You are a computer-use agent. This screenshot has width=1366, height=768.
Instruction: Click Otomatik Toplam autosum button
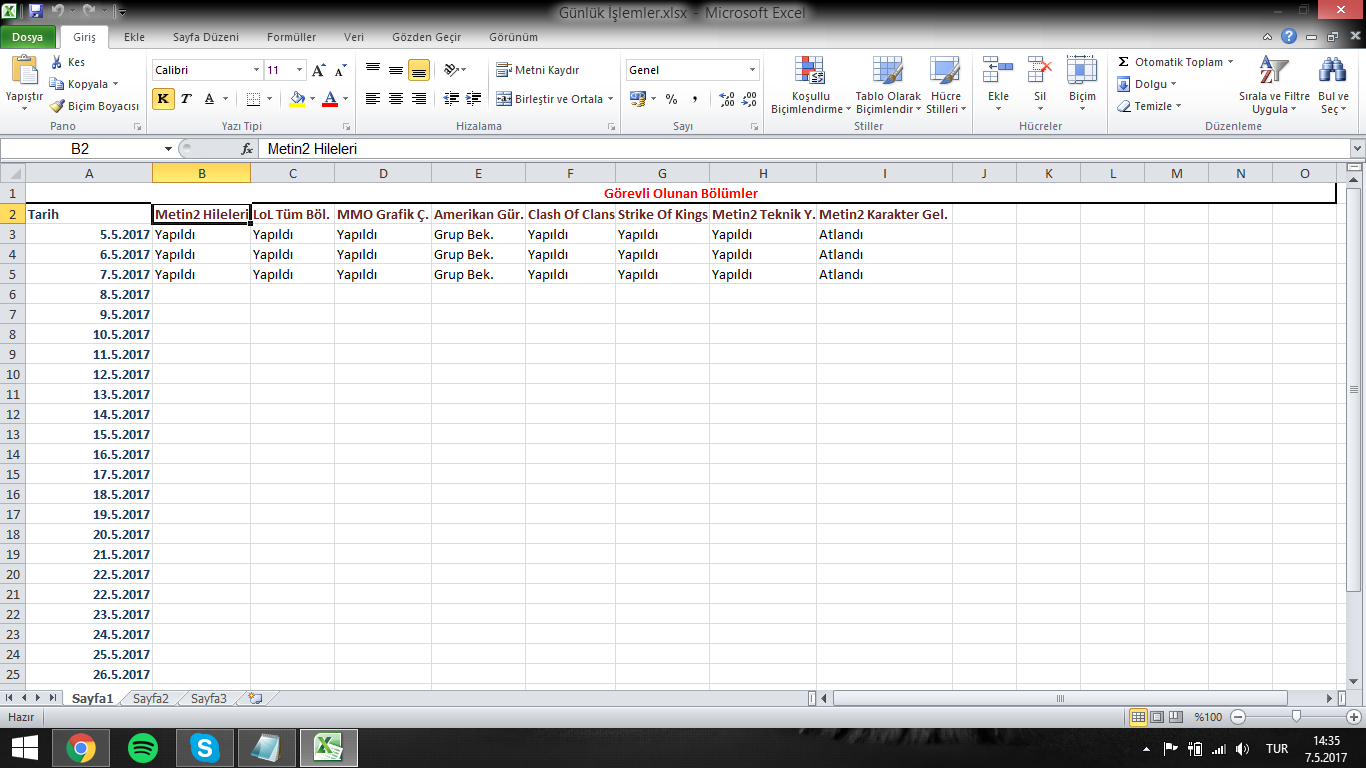pos(1175,62)
